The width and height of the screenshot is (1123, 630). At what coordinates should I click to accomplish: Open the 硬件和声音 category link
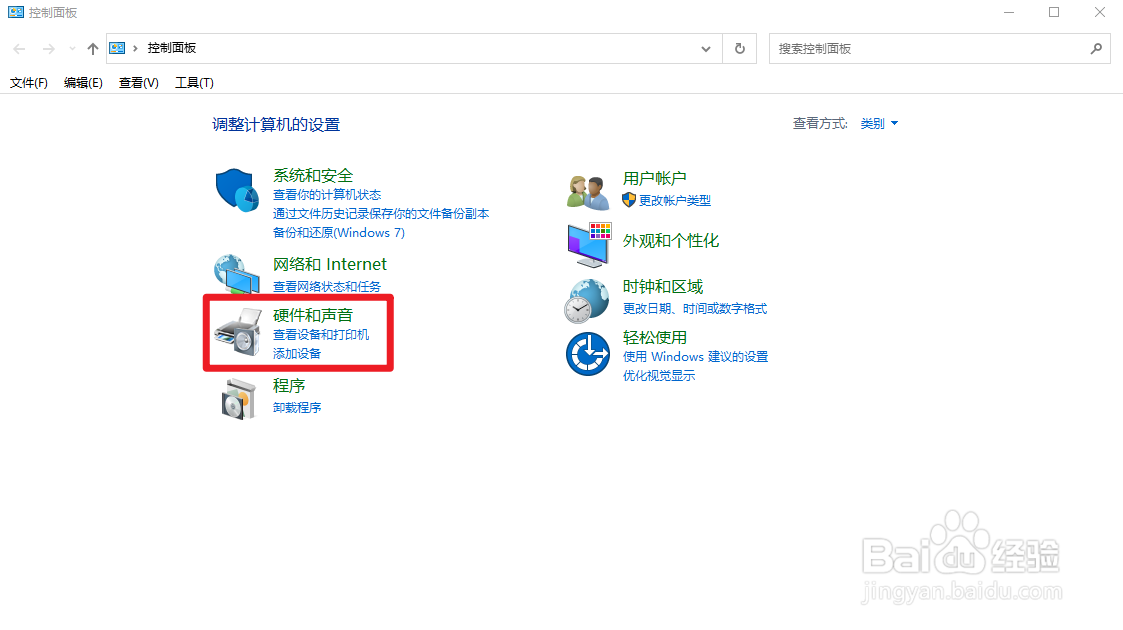313,315
